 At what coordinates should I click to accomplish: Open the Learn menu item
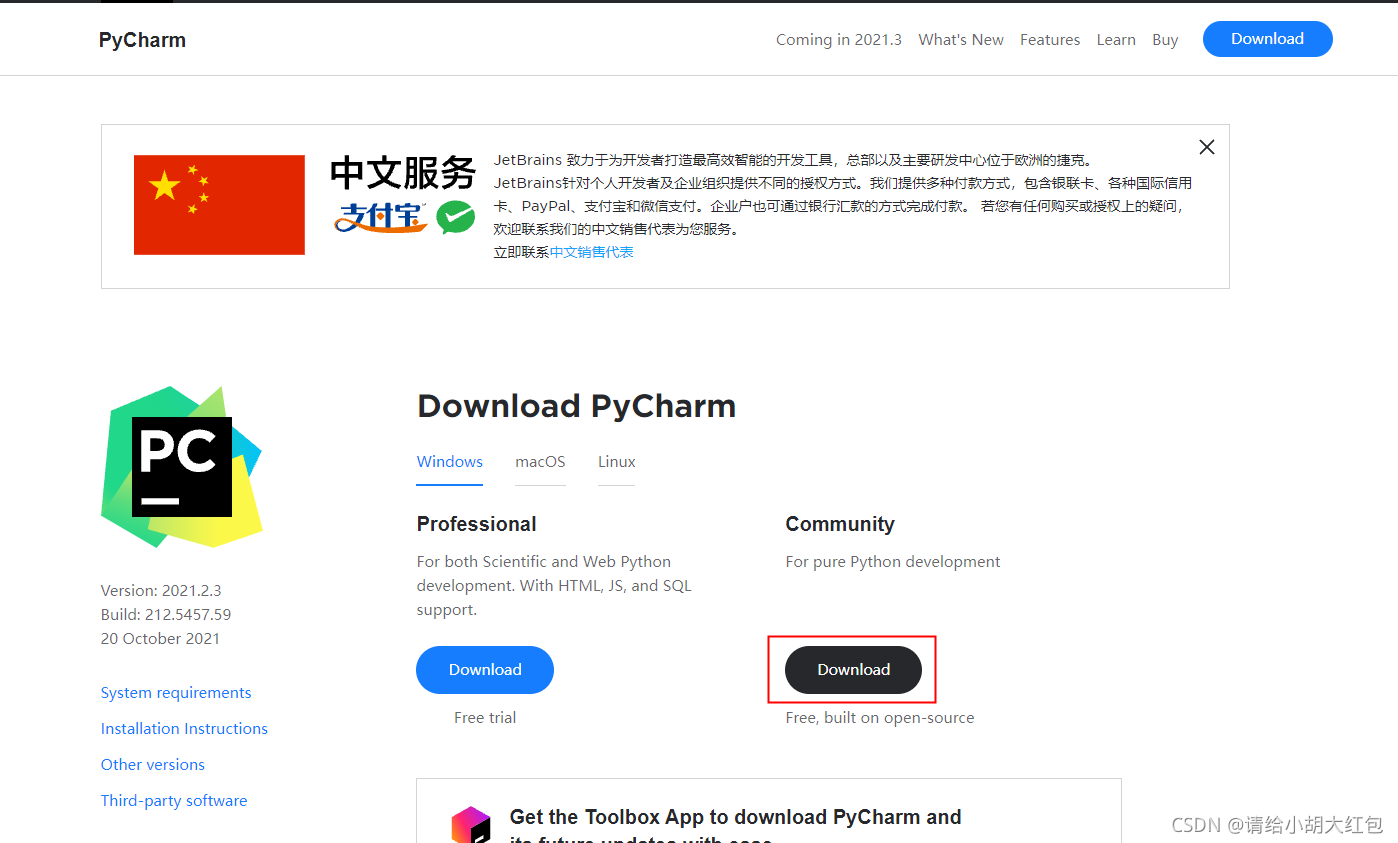(x=1116, y=39)
